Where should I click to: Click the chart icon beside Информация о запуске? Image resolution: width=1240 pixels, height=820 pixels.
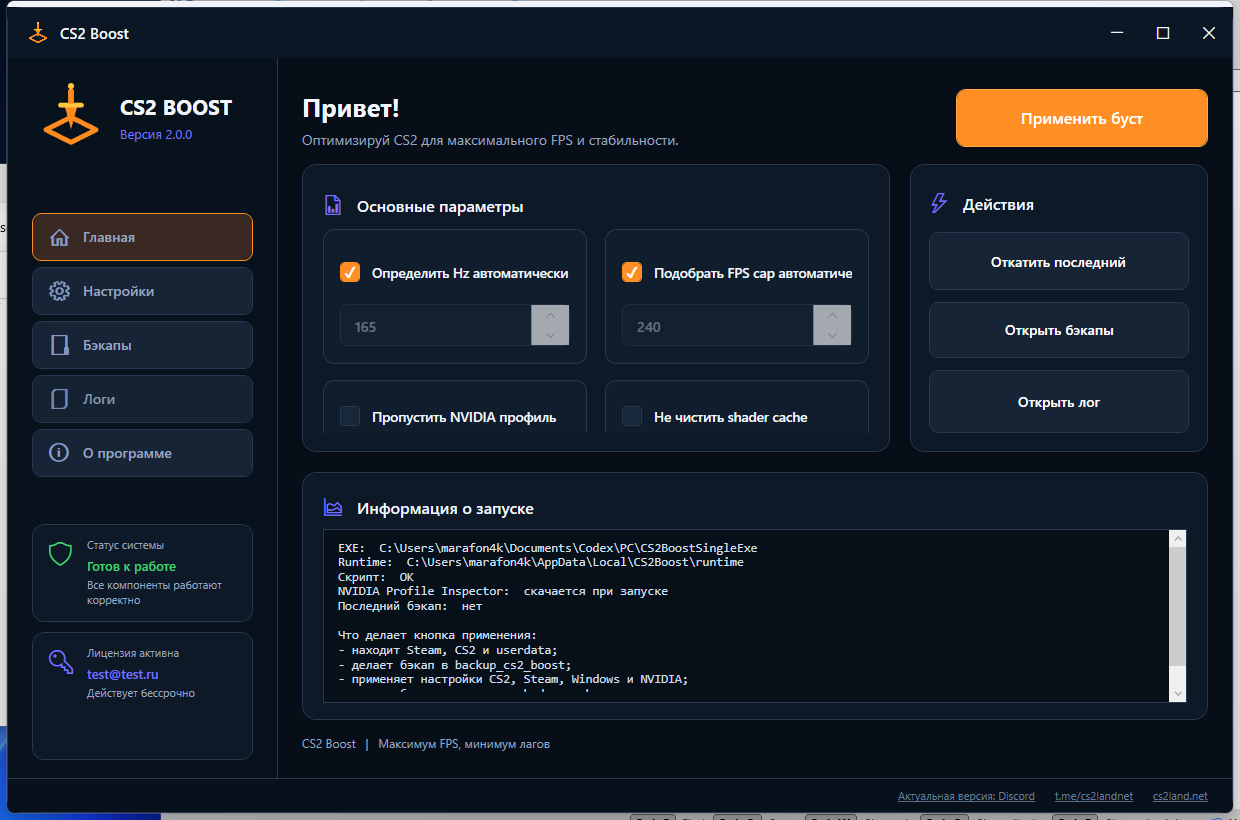(x=333, y=508)
